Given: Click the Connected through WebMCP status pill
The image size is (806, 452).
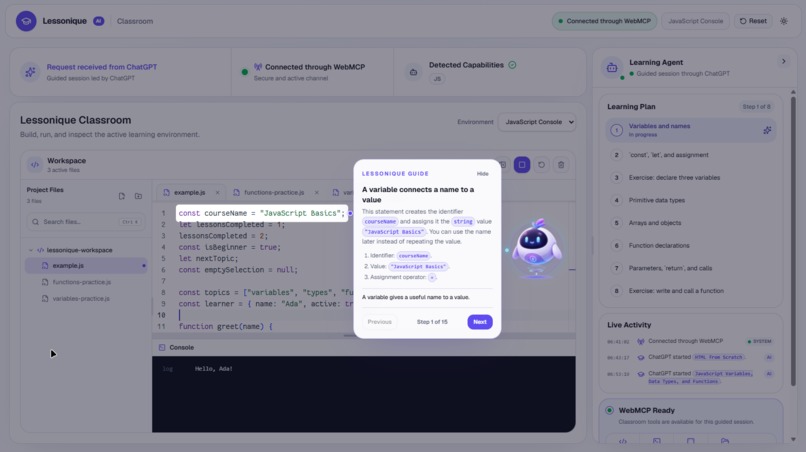Looking at the screenshot, I should pos(604,21).
